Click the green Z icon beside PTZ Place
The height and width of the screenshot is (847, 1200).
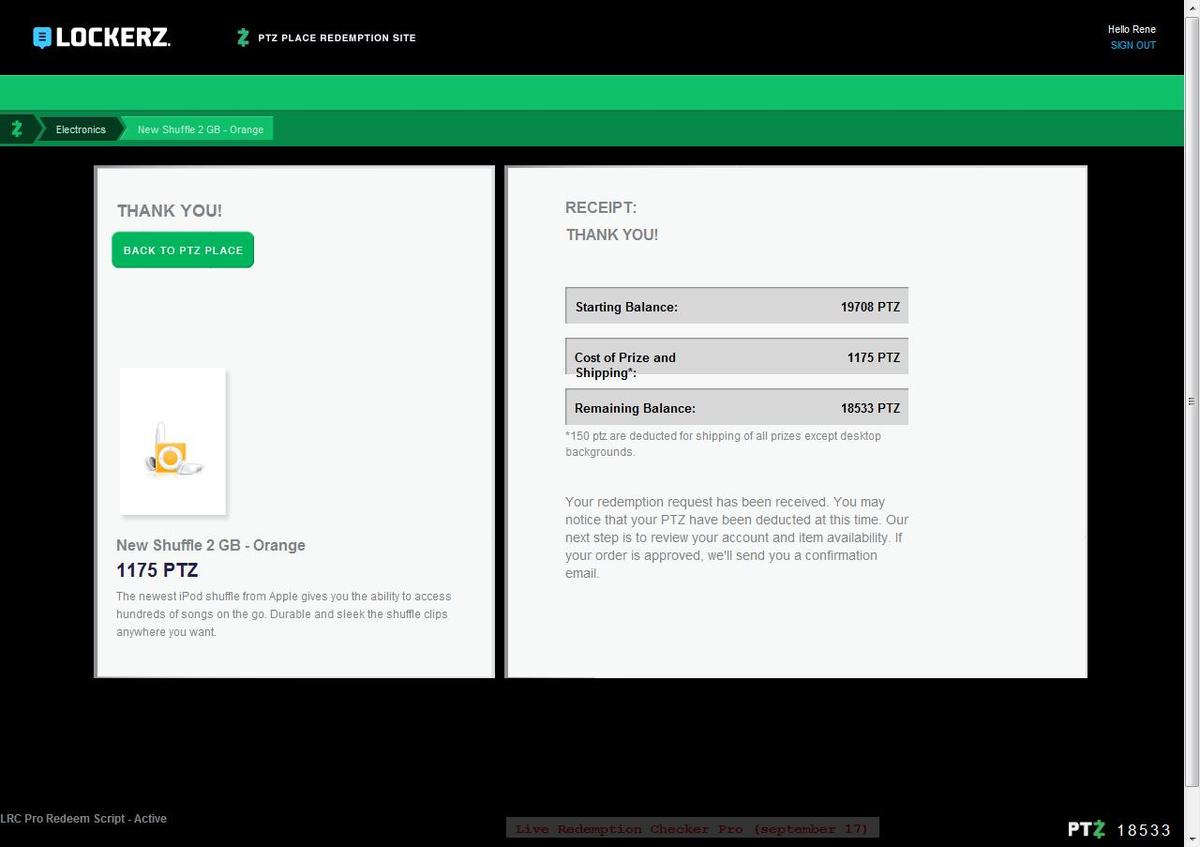242,38
